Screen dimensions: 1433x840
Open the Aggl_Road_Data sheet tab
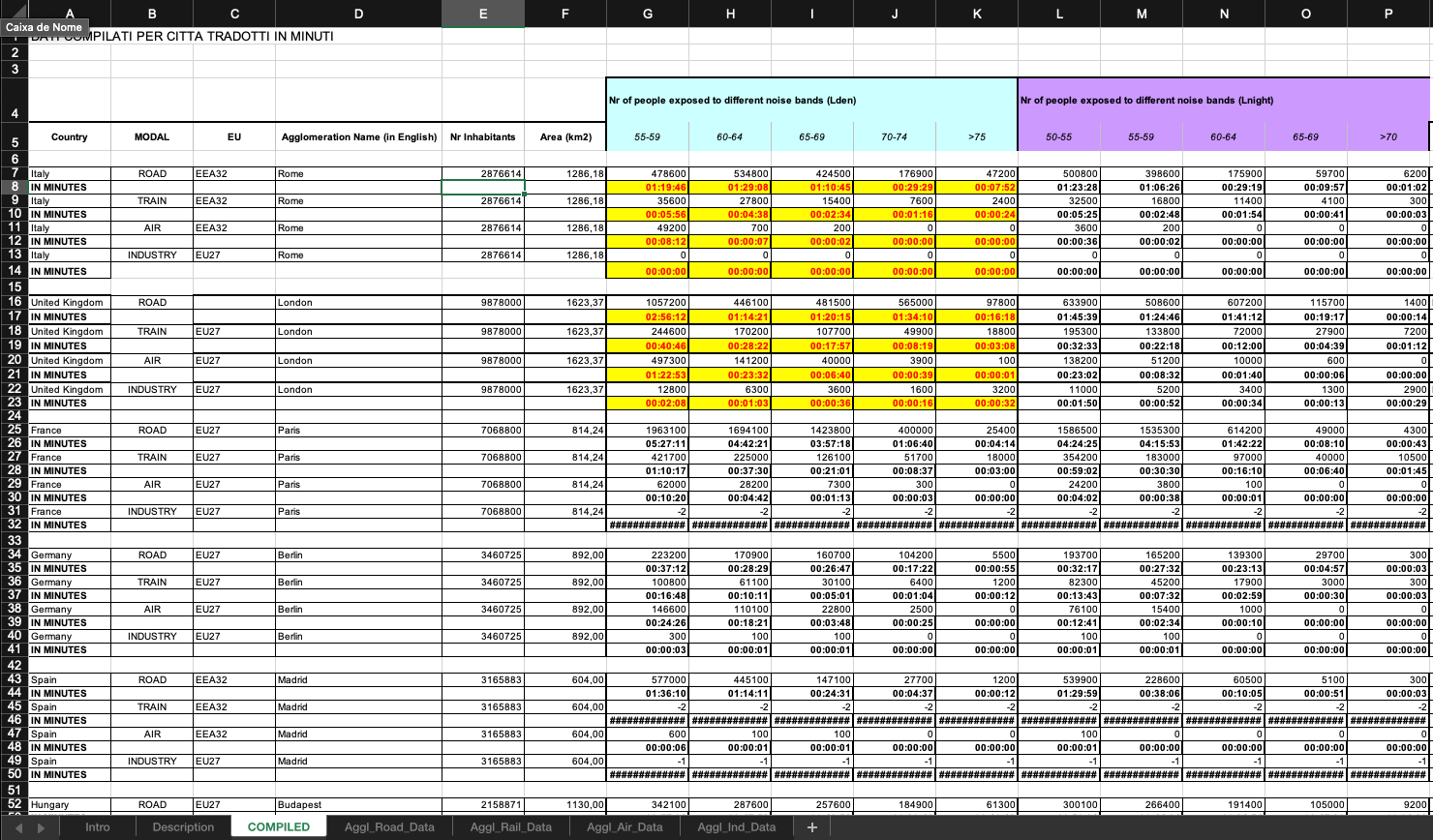click(389, 827)
